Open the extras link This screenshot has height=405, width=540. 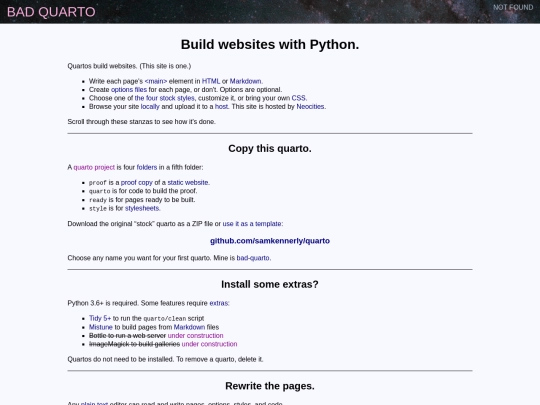[219, 303]
